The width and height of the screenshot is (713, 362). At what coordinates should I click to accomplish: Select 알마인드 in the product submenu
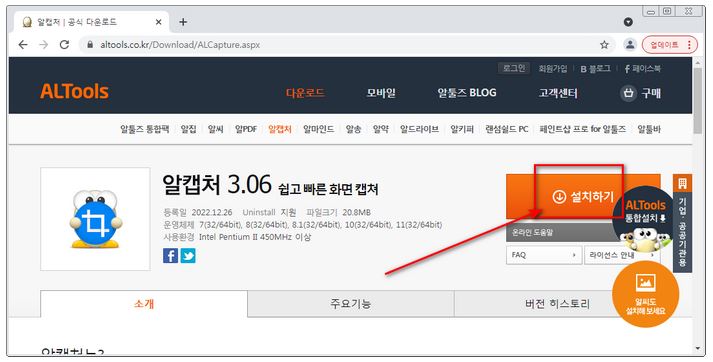(319, 129)
